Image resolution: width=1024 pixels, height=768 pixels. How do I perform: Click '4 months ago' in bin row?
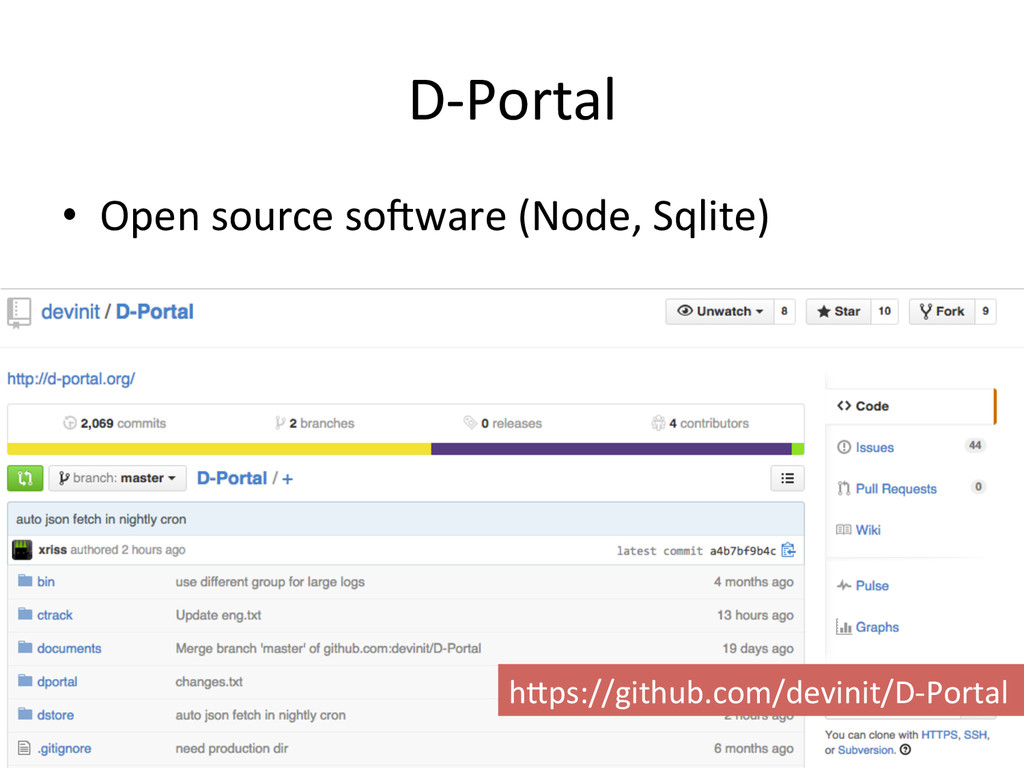(x=754, y=582)
